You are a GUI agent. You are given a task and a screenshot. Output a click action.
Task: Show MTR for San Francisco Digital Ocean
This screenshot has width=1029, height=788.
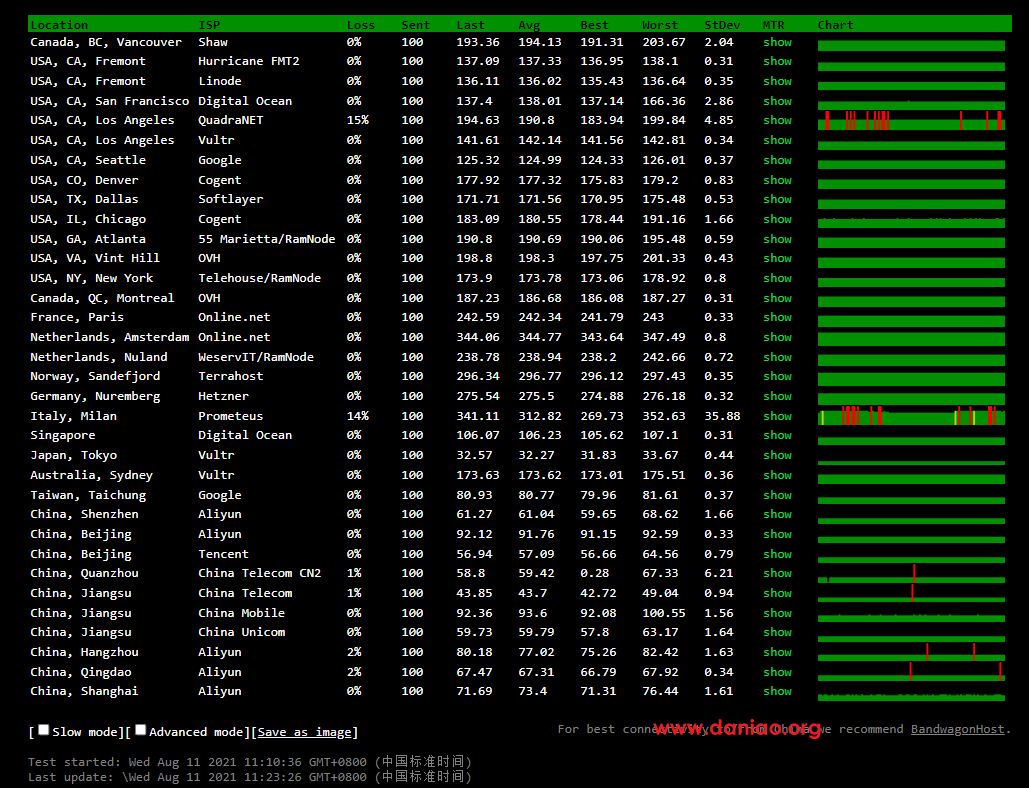(778, 101)
